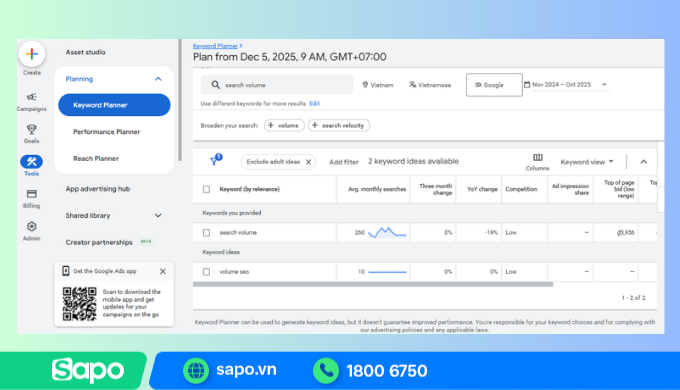Open Billing card icon
This screenshot has width=680, height=390.
click(32, 194)
